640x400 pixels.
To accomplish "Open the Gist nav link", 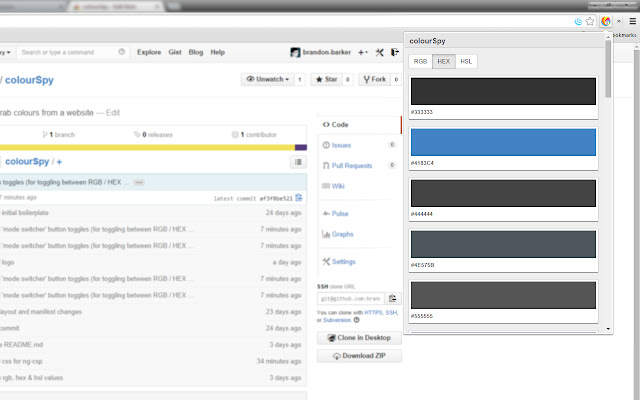I will [175, 52].
